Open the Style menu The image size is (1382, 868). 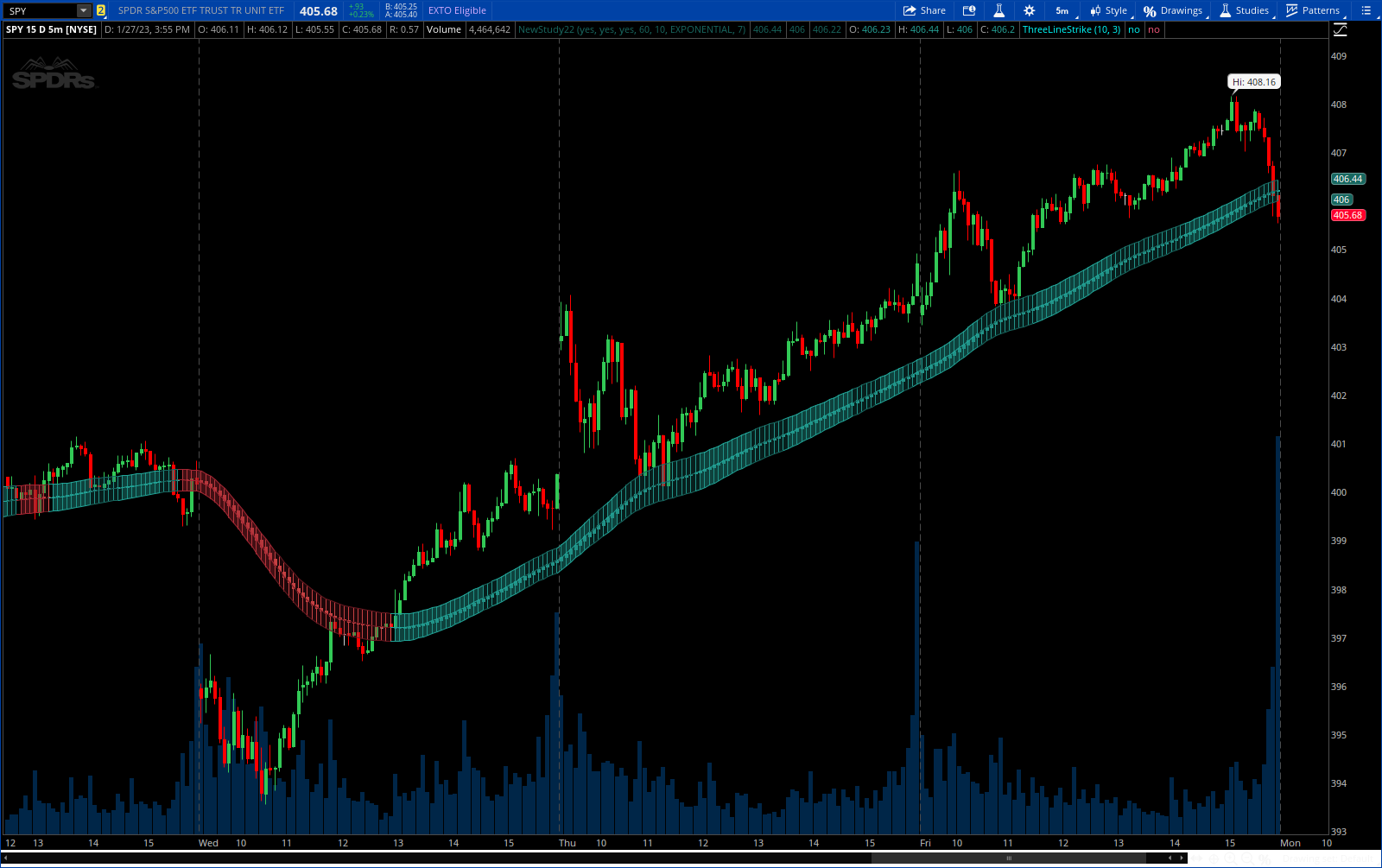click(x=1108, y=10)
